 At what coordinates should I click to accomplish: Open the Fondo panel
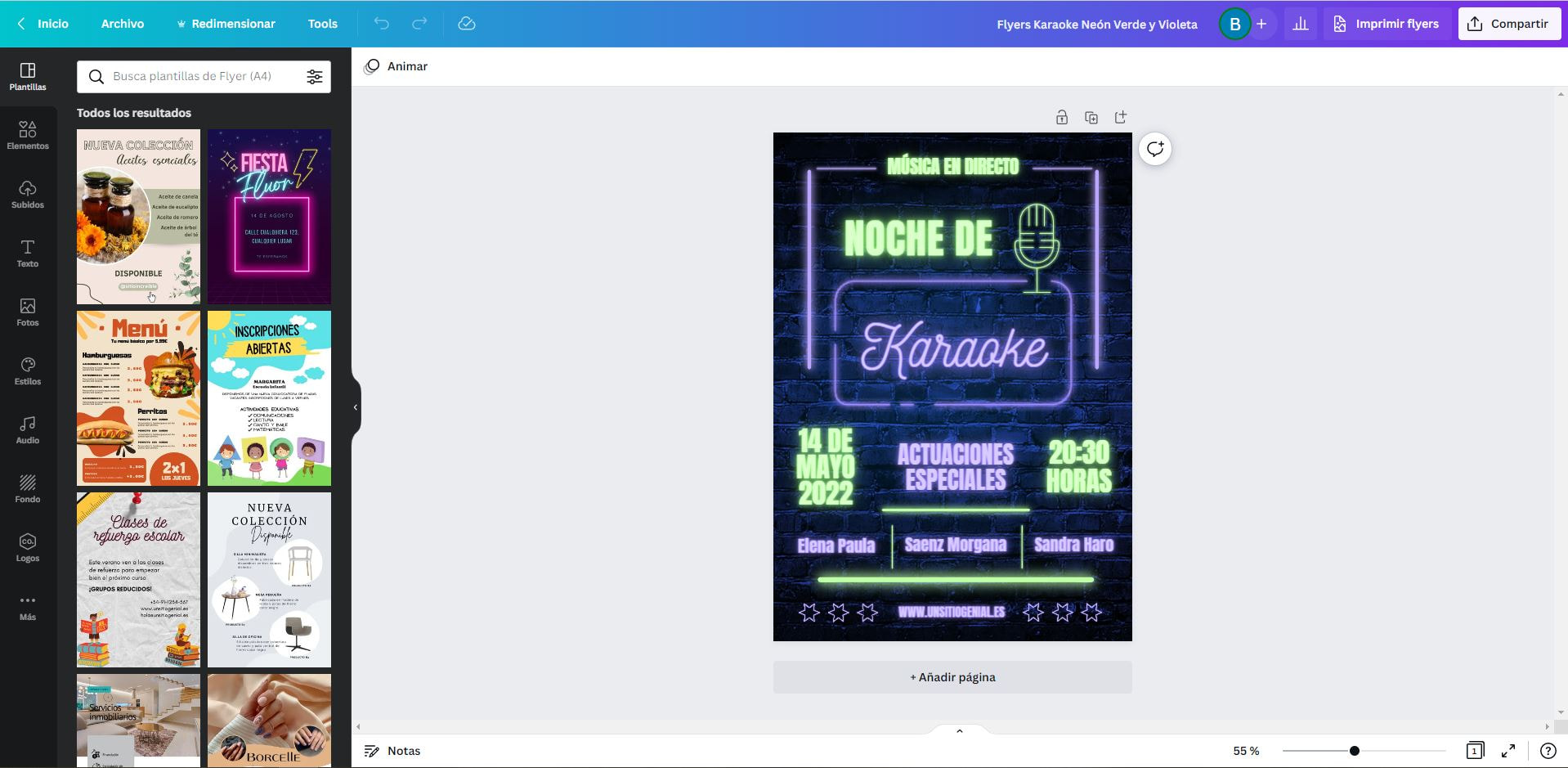[x=27, y=487]
